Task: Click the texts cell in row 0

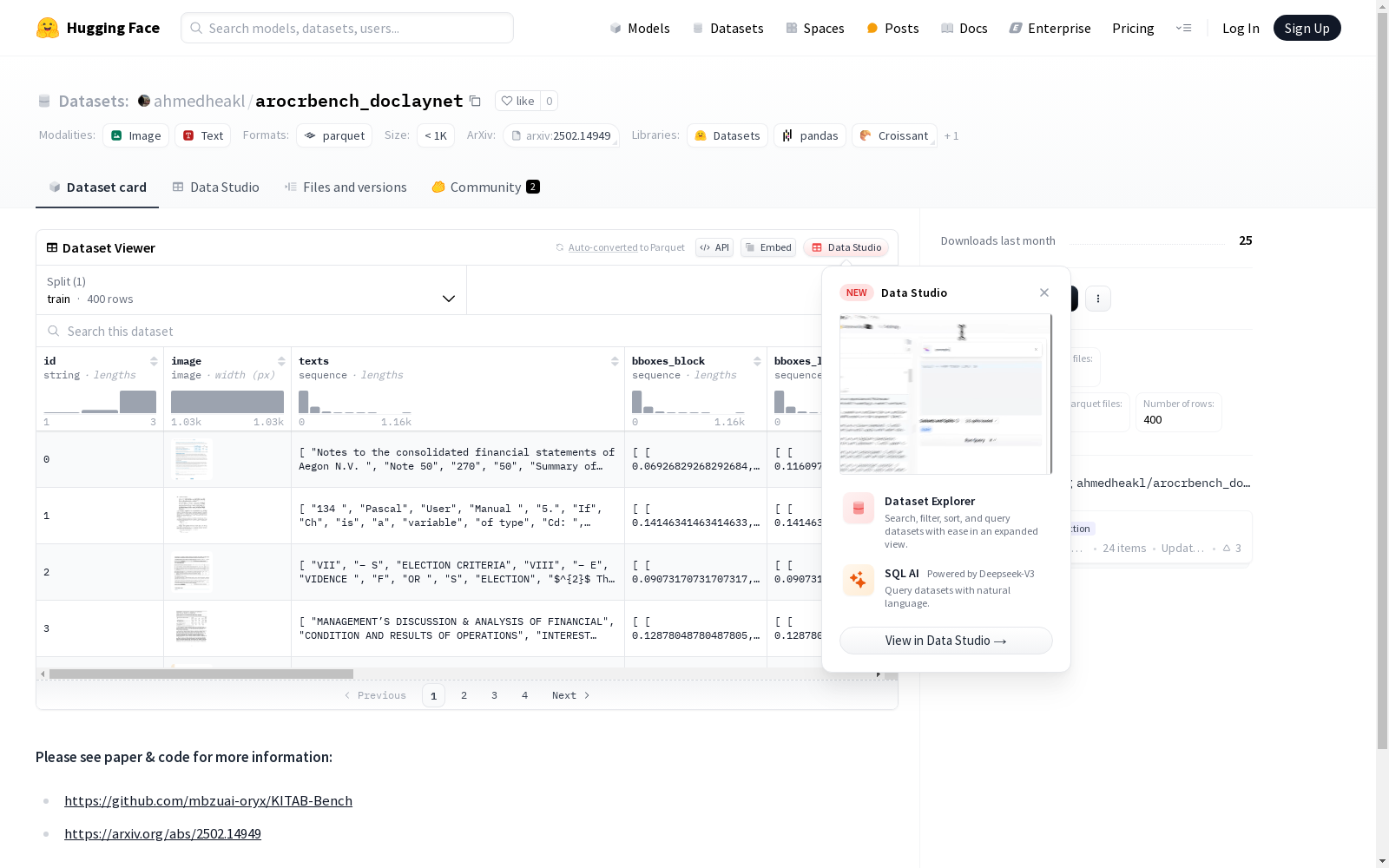Action: [458, 459]
